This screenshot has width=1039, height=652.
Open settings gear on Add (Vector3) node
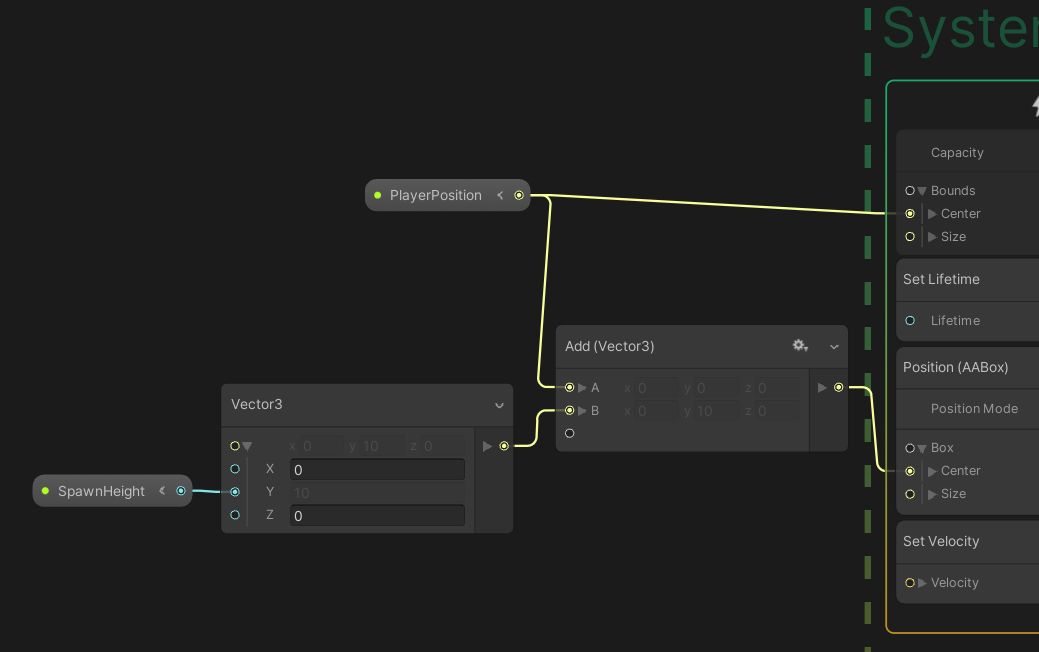(800, 345)
